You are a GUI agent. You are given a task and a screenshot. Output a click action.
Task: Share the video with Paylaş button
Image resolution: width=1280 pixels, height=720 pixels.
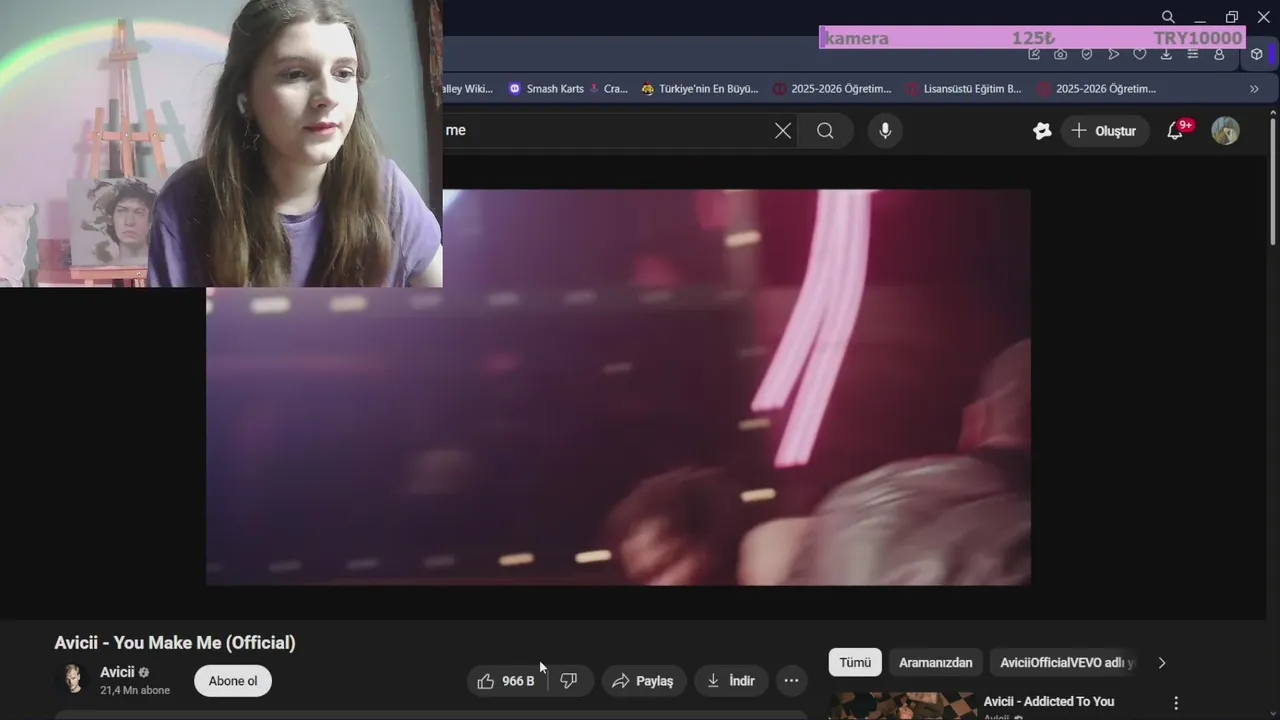tap(643, 681)
